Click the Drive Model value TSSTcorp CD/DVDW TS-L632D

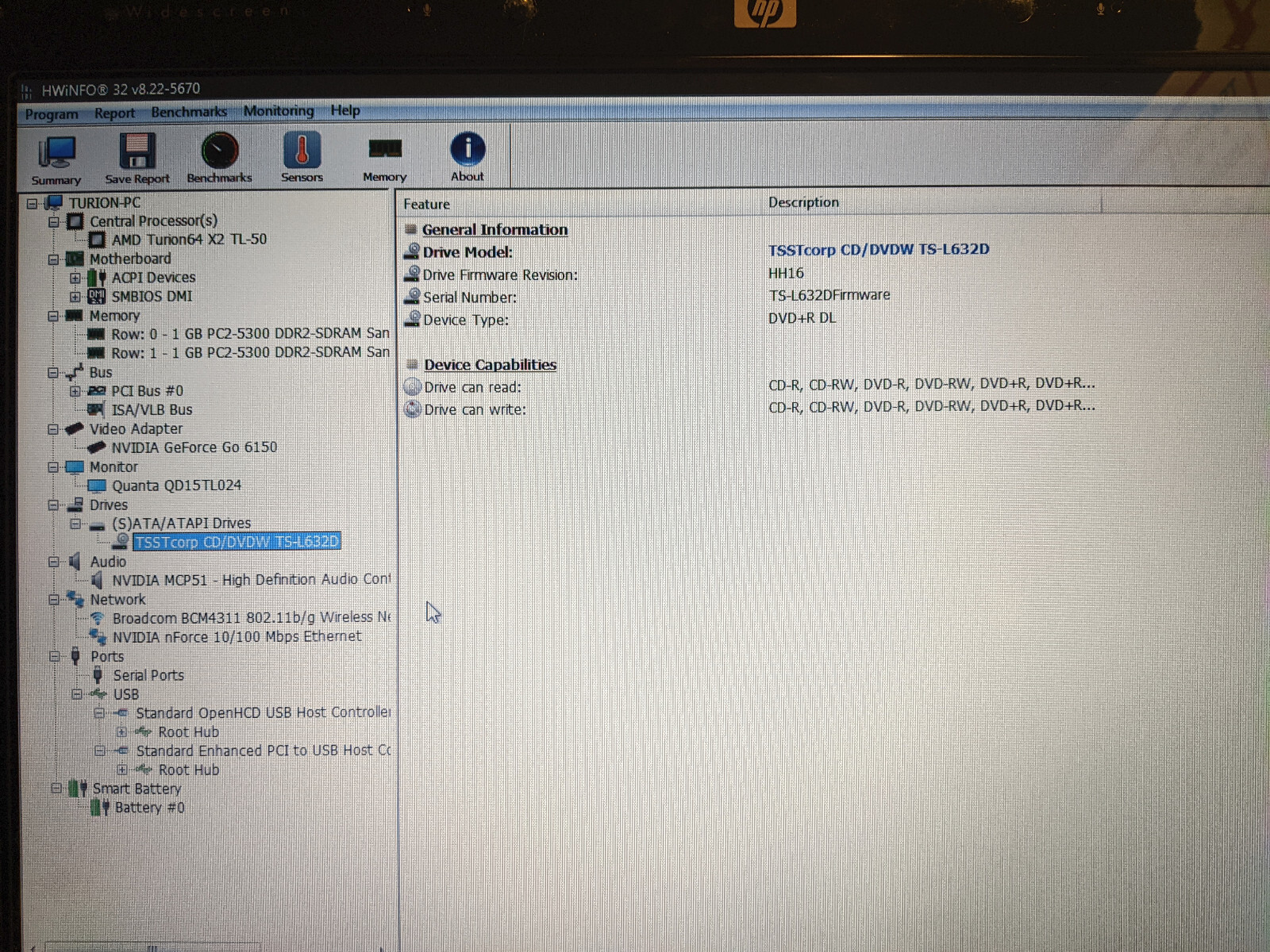click(879, 250)
